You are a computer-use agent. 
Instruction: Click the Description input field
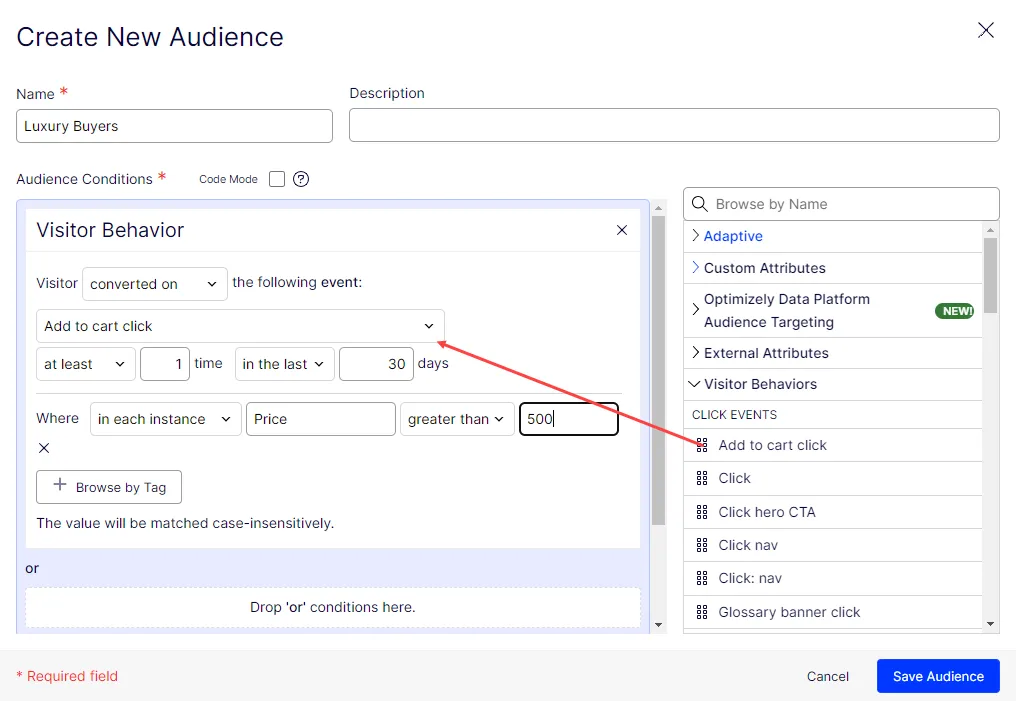point(674,125)
